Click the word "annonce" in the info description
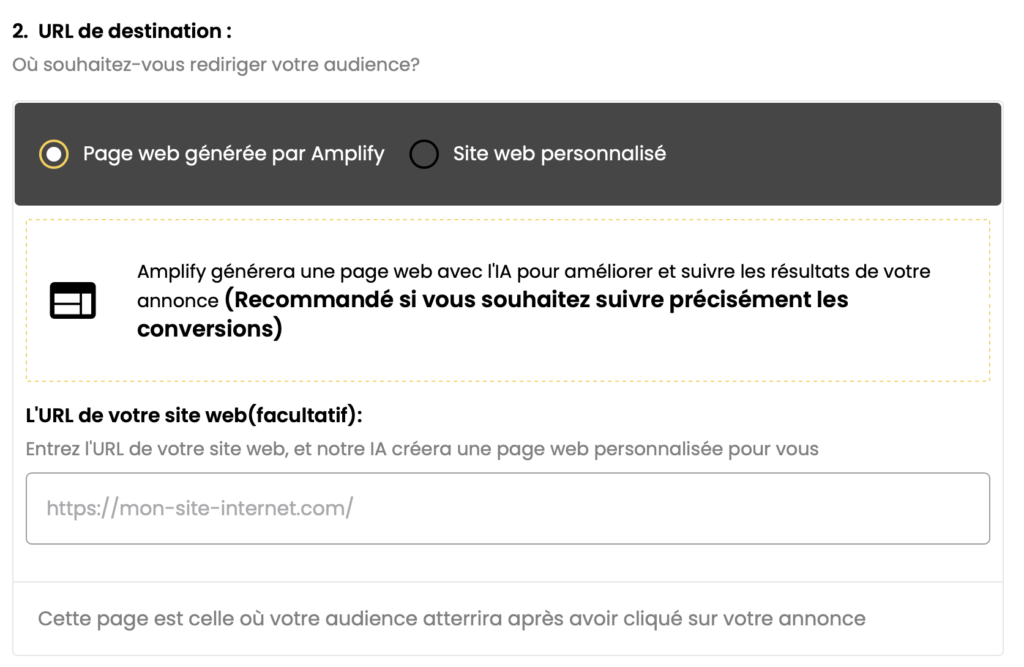 tap(177, 301)
